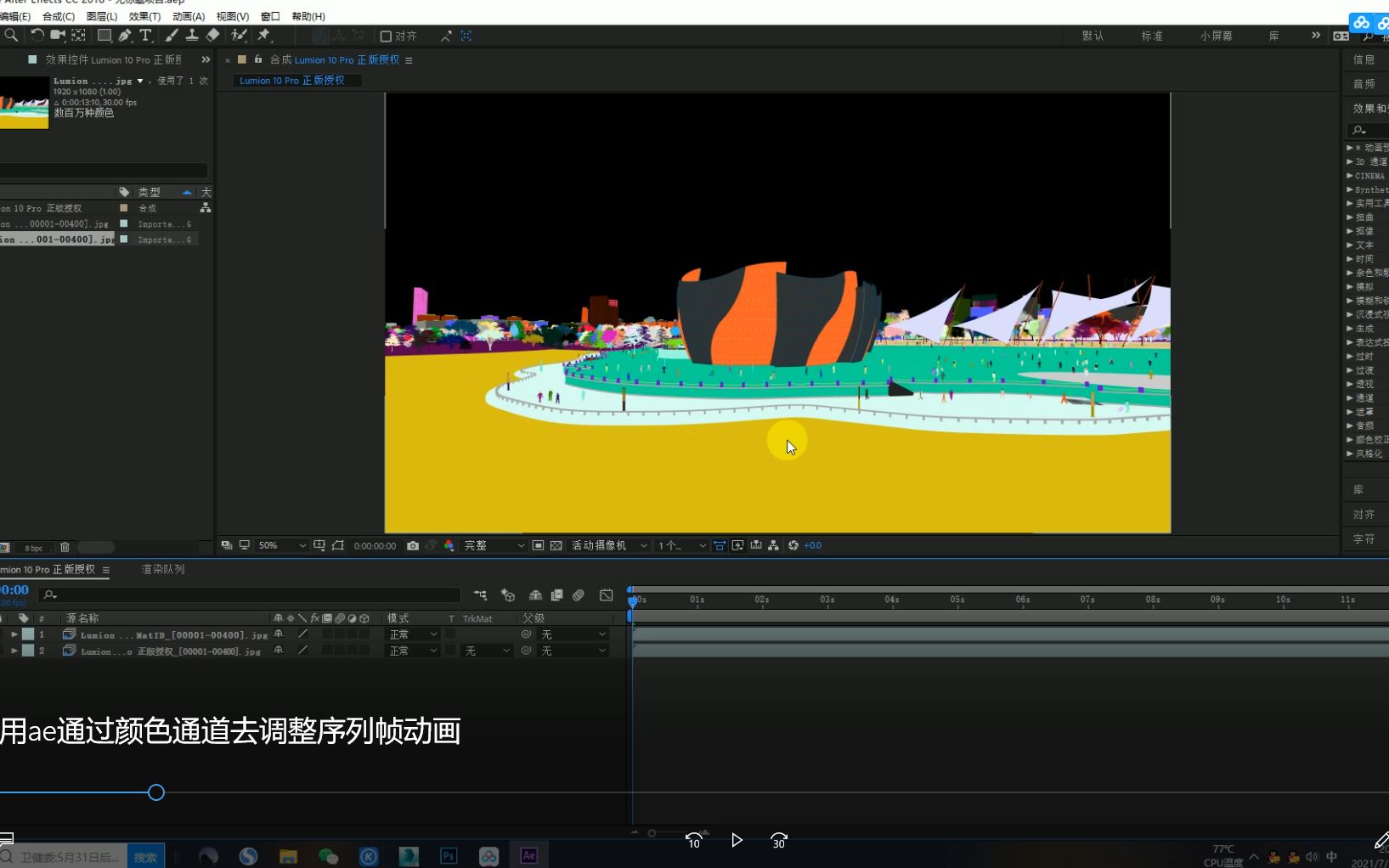This screenshot has height=868, width=1389.
Task: Toggle shy switch for layer 1
Action: coord(278,634)
